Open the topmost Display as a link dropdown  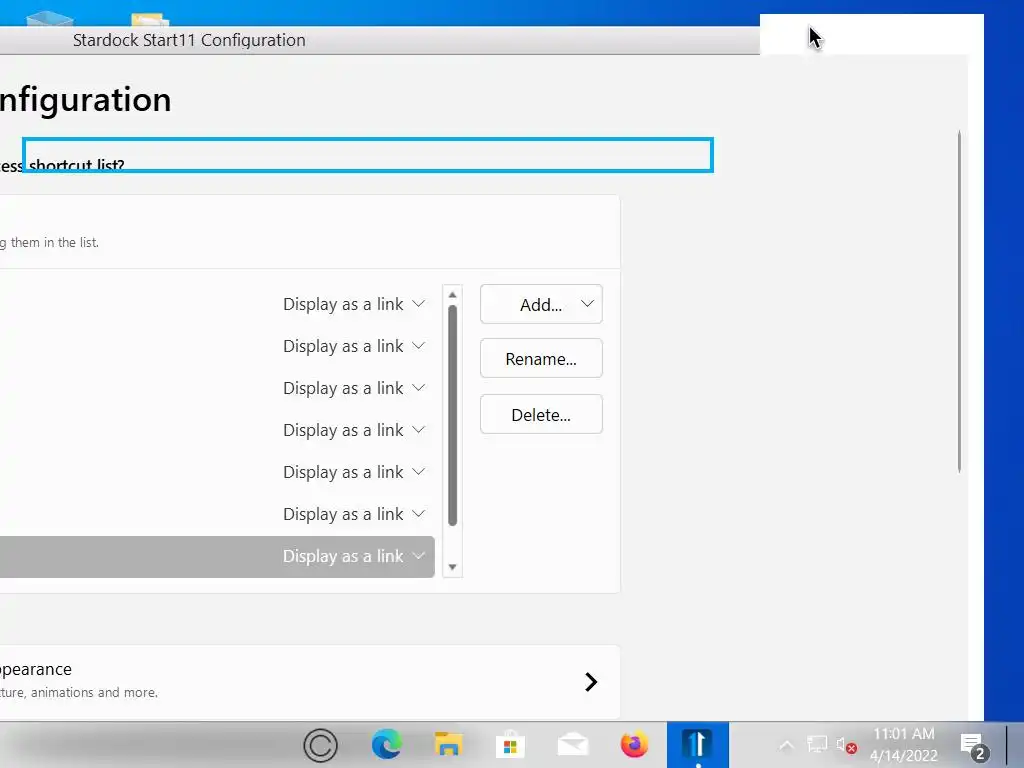[354, 304]
